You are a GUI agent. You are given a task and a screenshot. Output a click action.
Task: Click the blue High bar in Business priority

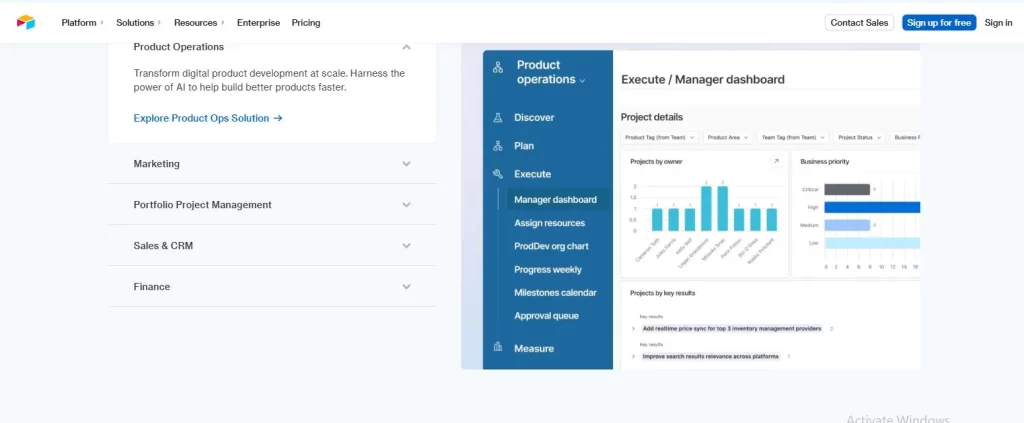870,207
